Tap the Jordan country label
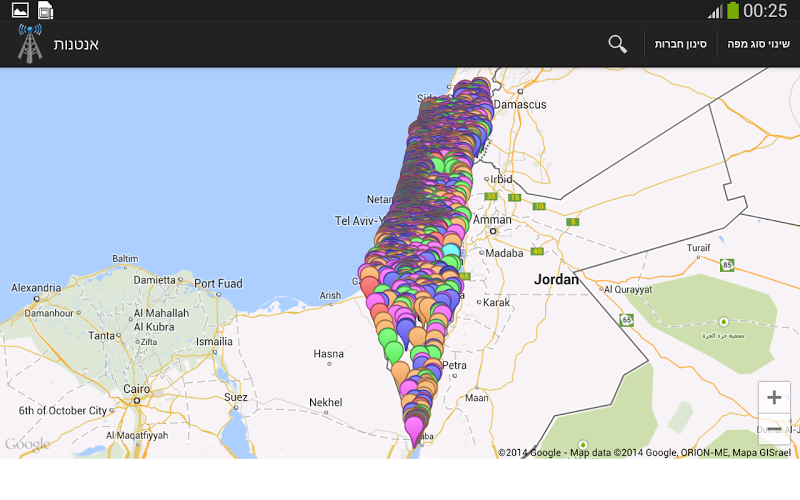This screenshot has height=500, width=800. (556, 279)
